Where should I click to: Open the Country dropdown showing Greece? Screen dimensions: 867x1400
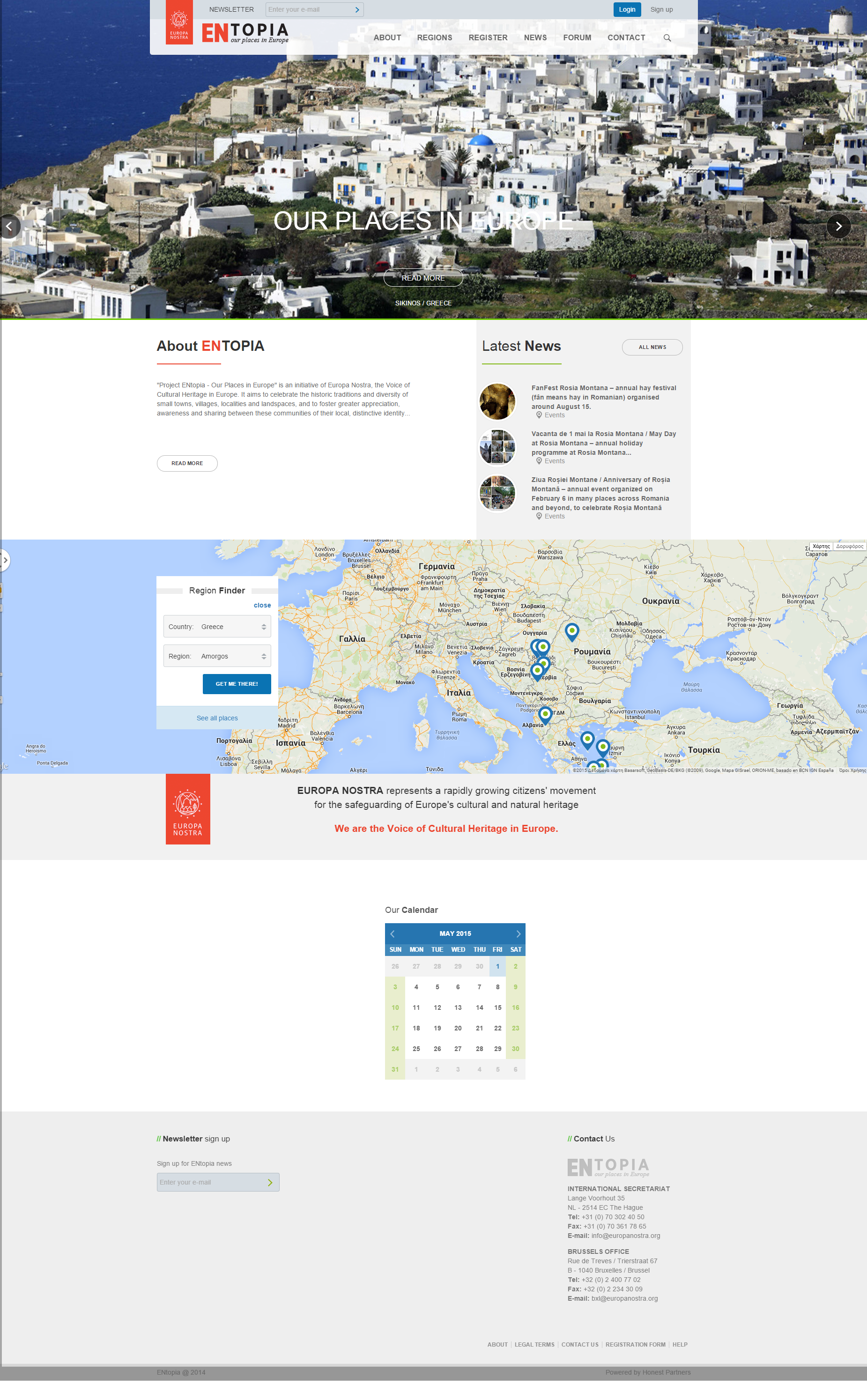click(x=217, y=627)
